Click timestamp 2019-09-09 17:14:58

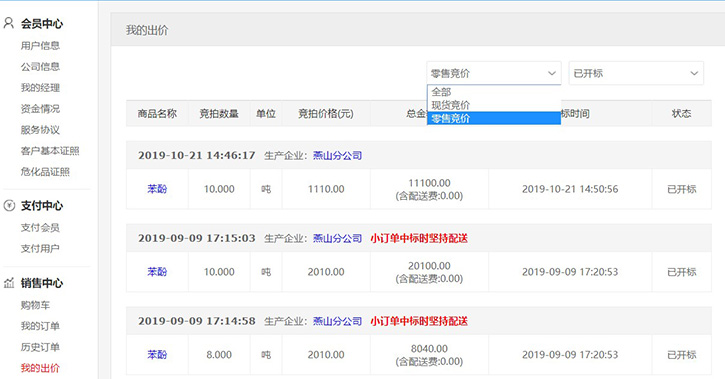[x=197, y=321]
